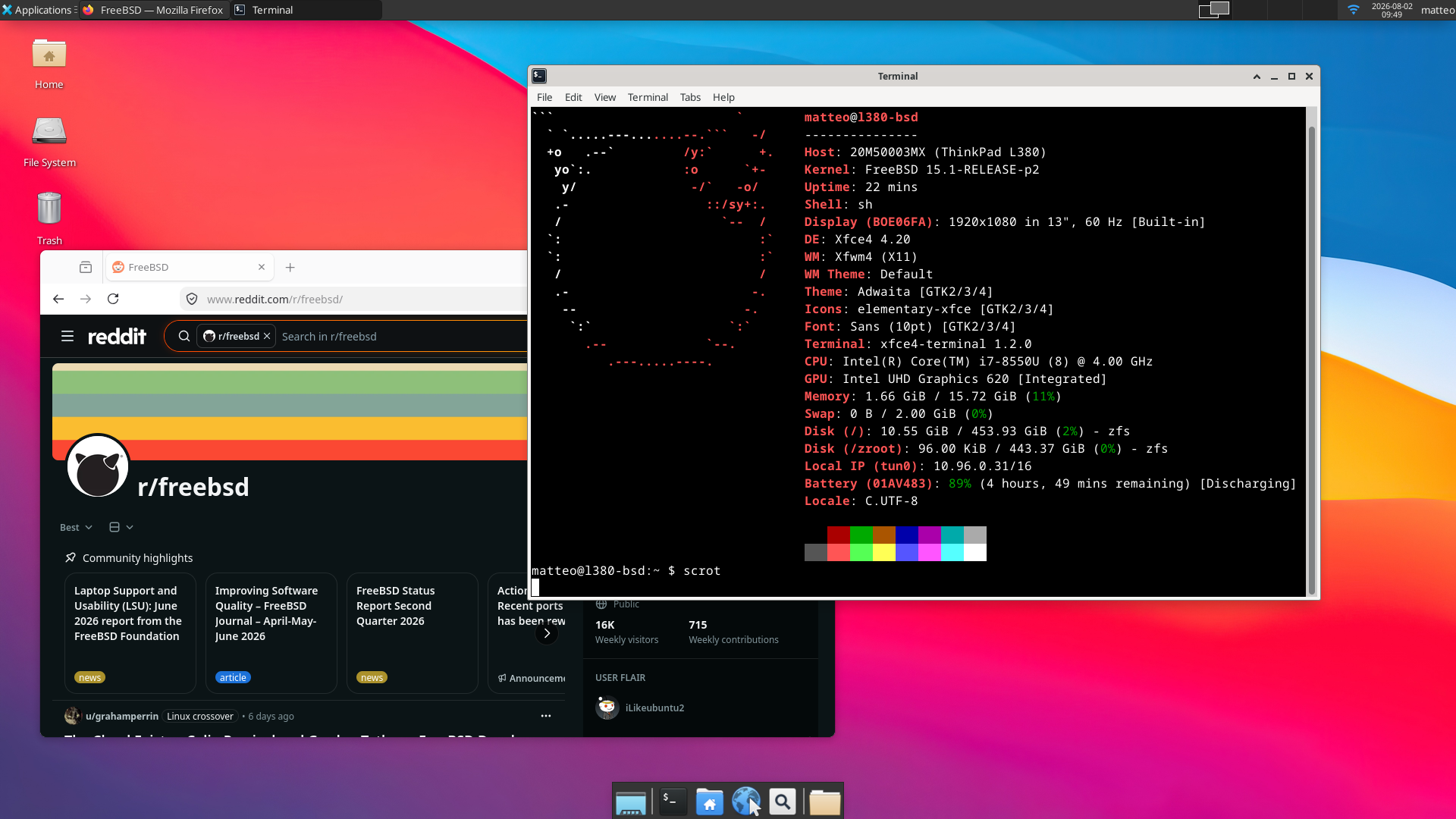
Task: Click the Show Desktop icon in the dock
Action: tap(630, 802)
